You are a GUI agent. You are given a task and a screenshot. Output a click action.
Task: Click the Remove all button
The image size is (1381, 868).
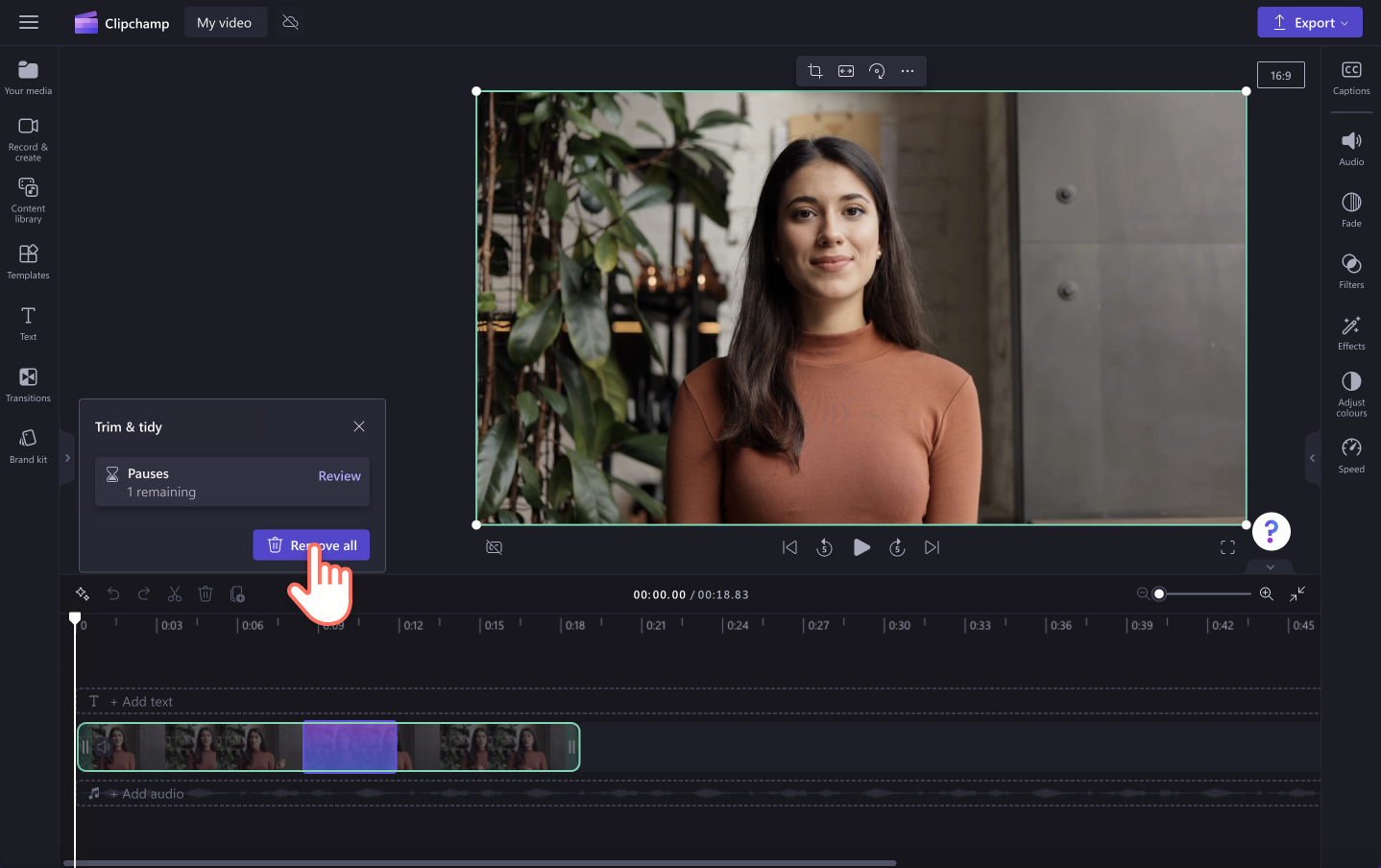[311, 545]
